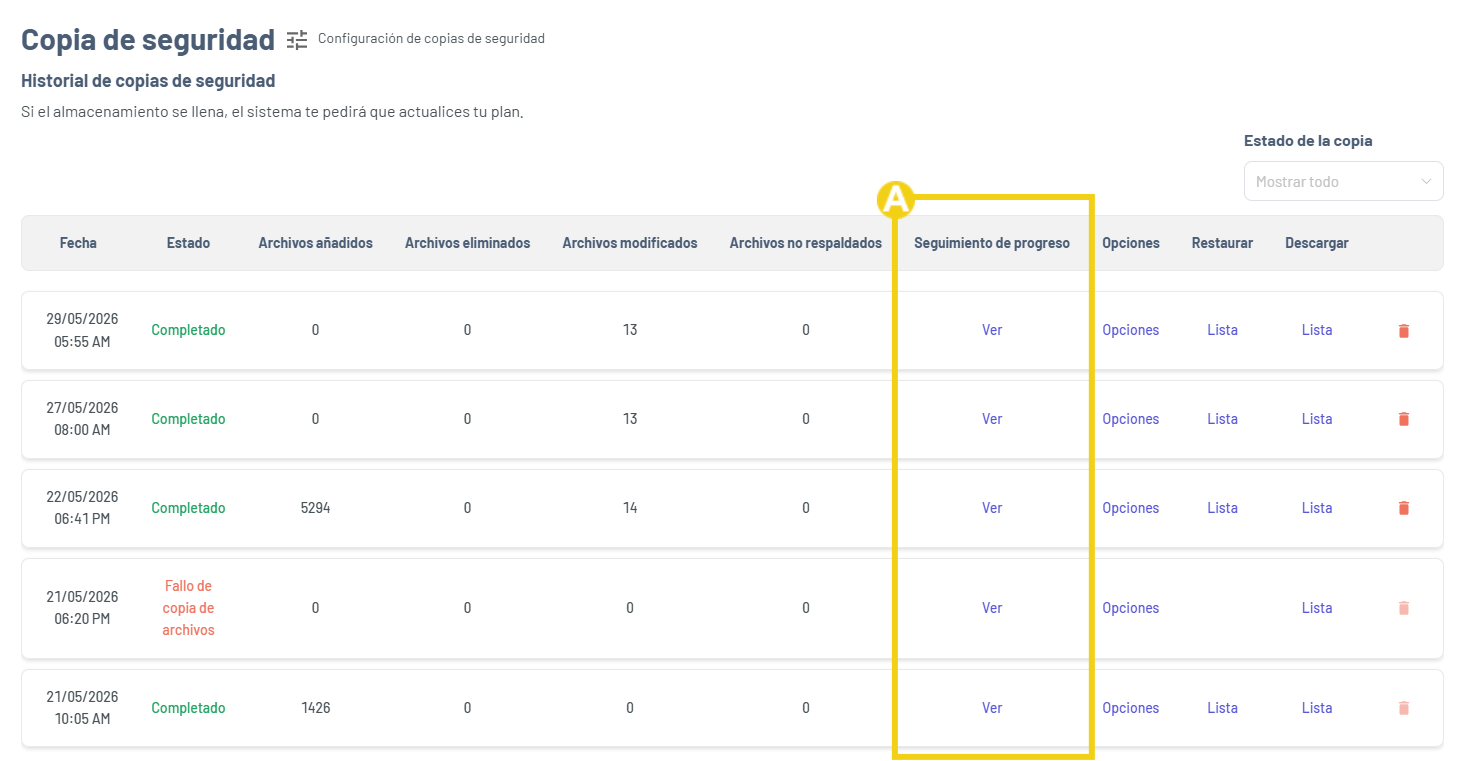Click the Archivos no respaldados column header
1473x761 pixels.
click(x=806, y=243)
